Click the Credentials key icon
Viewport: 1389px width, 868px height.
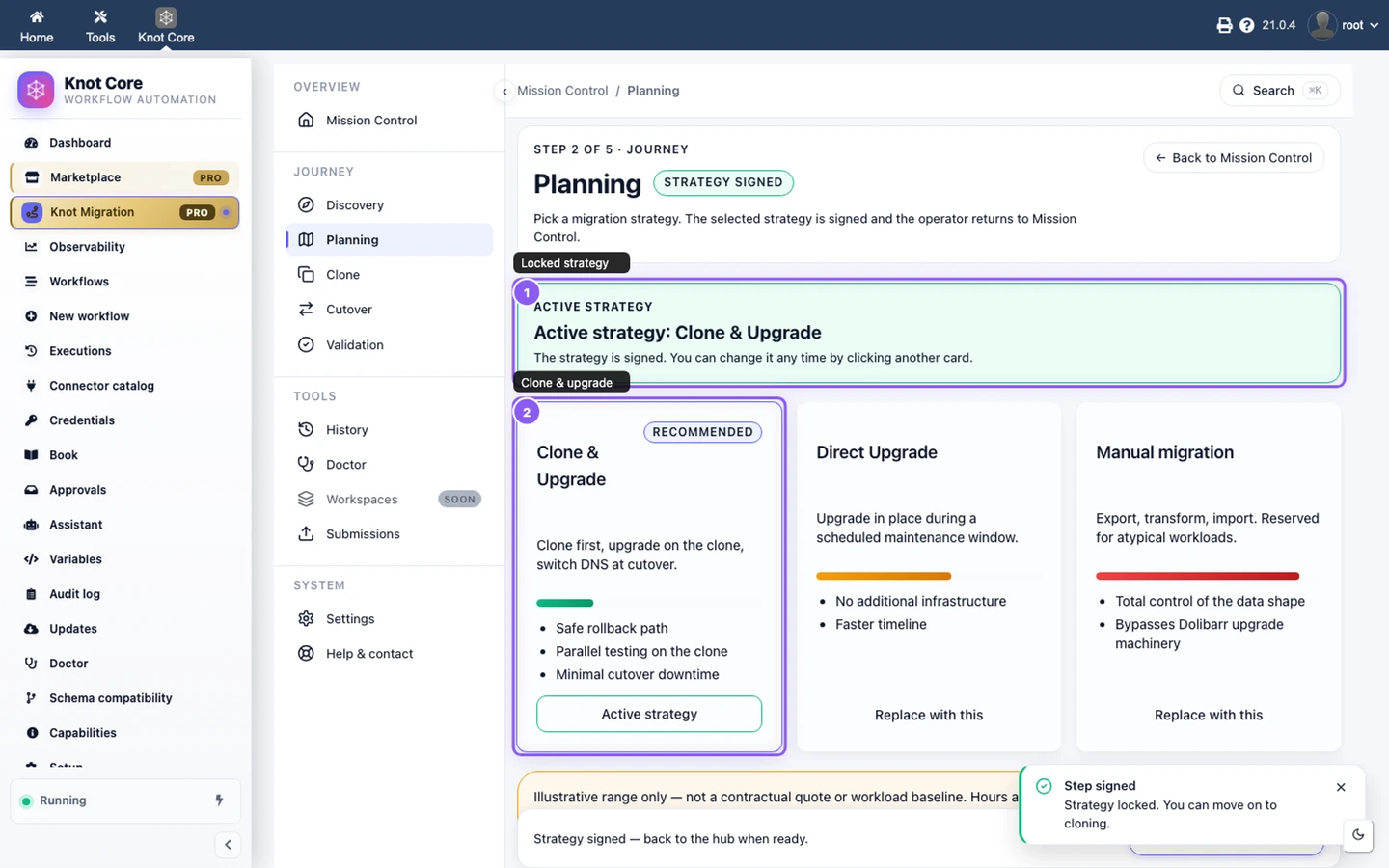point(31,420)
